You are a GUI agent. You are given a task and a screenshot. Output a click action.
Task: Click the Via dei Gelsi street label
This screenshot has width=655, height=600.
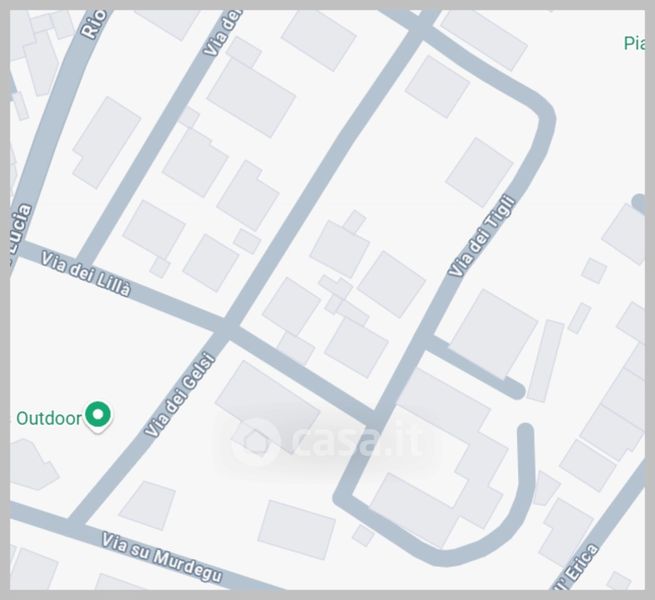point(180,395)
